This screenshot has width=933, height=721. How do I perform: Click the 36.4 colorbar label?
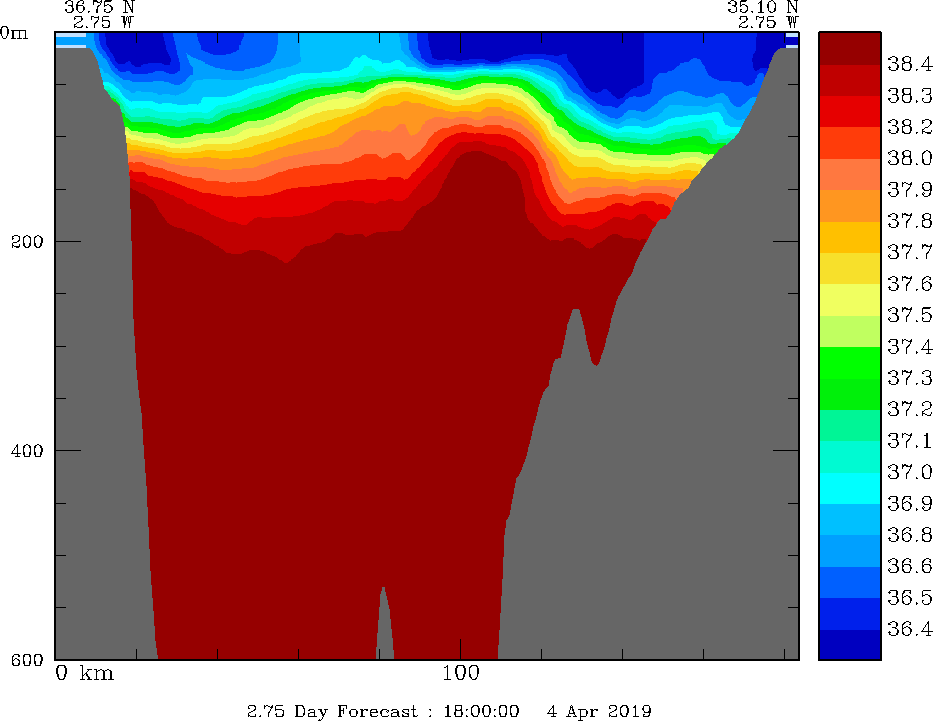910,629
